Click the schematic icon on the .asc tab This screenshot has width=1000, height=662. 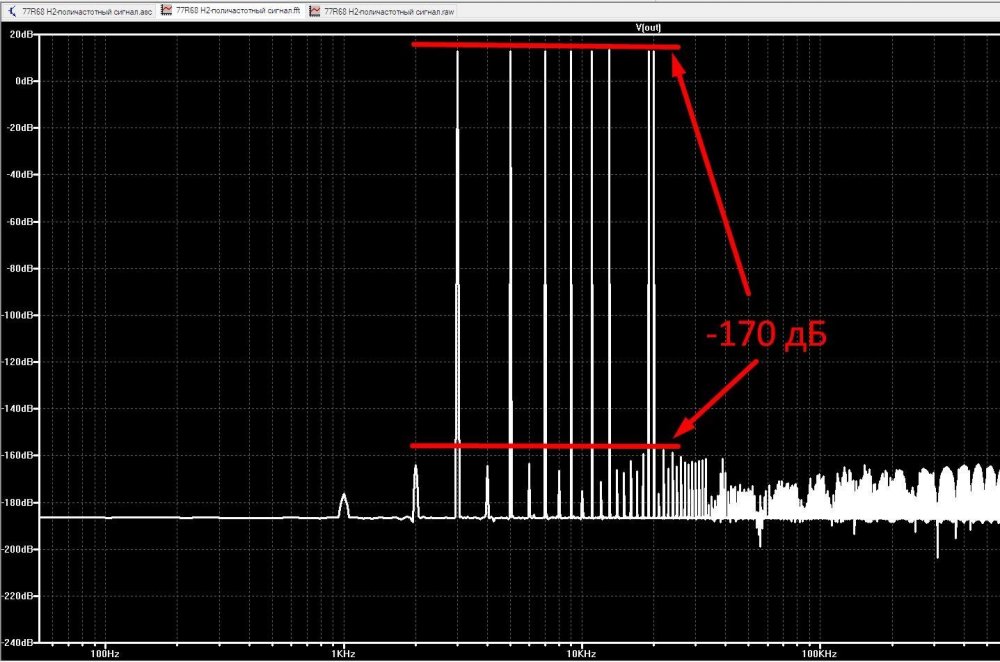pos(12,10)
